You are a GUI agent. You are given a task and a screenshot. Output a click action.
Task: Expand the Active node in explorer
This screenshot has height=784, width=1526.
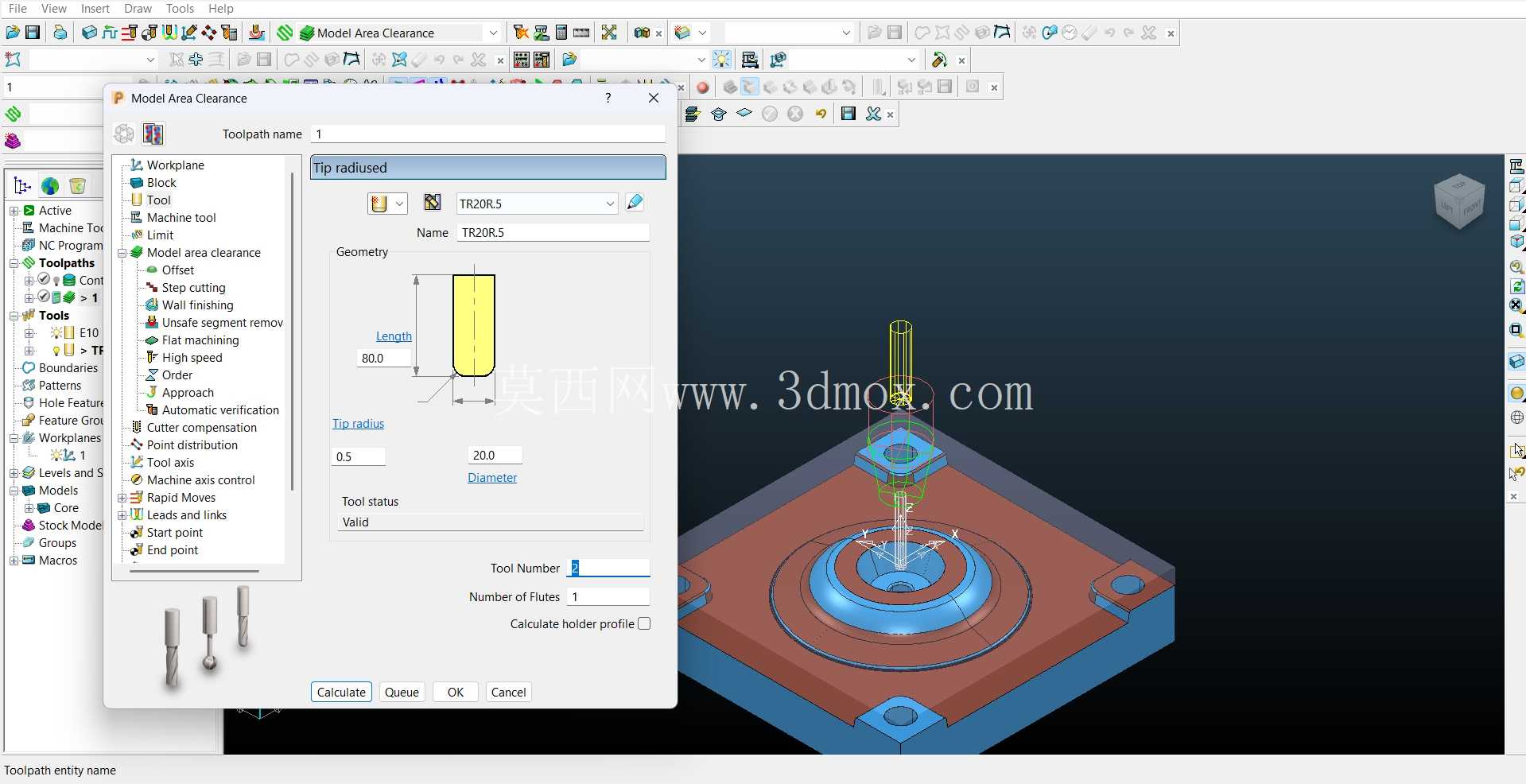14,211
